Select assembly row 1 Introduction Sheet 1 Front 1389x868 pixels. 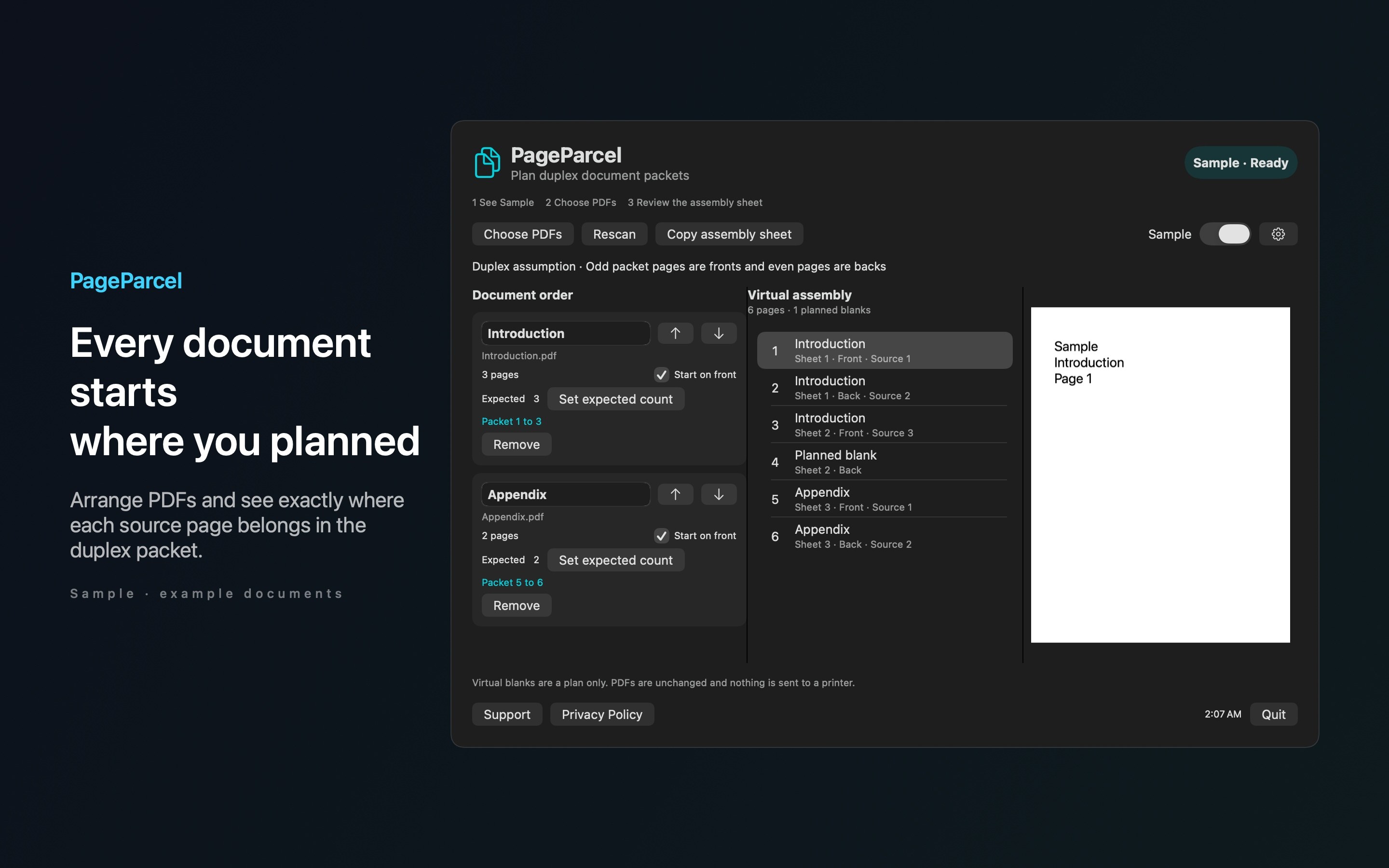(885, 350)
